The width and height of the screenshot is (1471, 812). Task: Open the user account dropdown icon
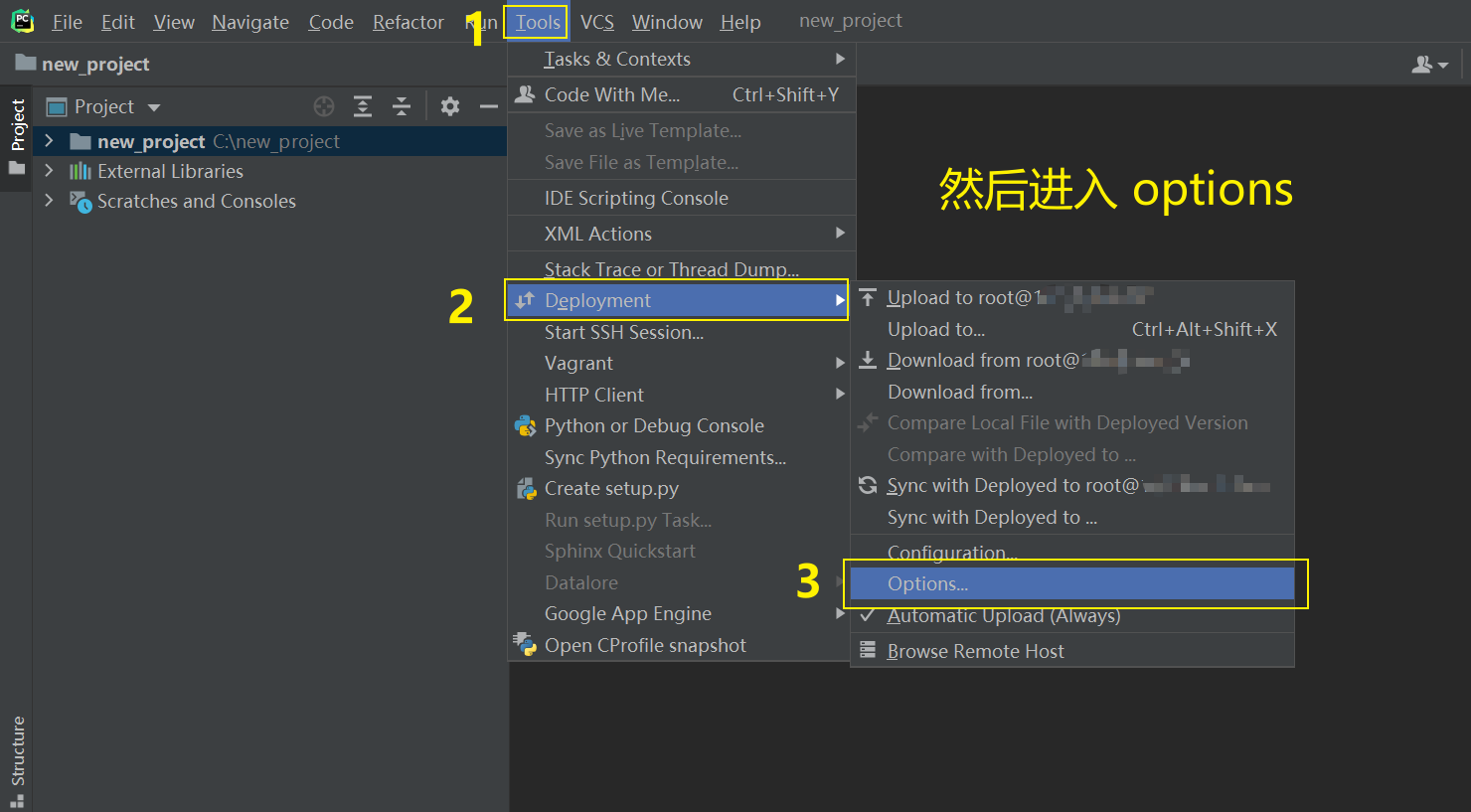[x=1429, y=65]
